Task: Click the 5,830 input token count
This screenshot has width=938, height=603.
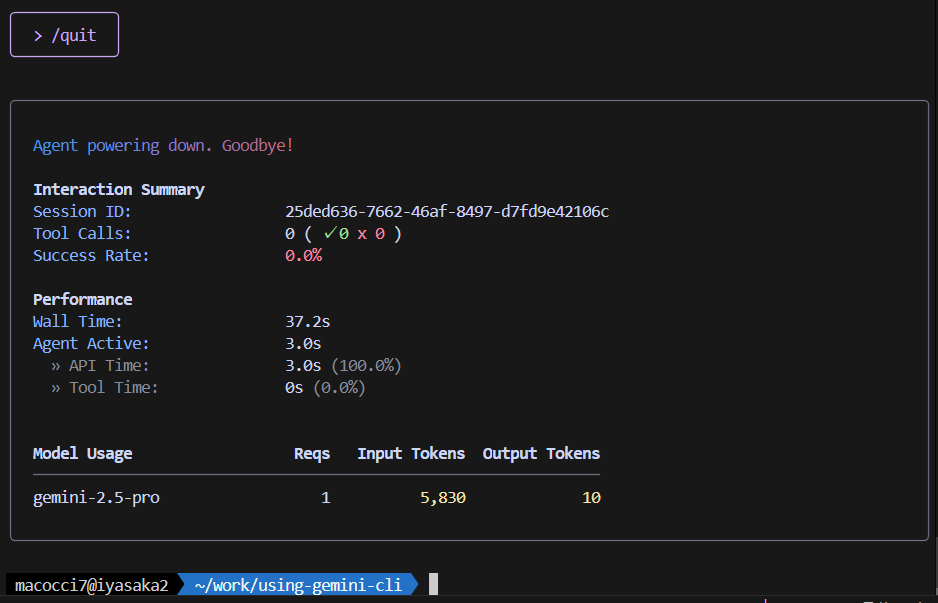Action: [x=442, y=498]
